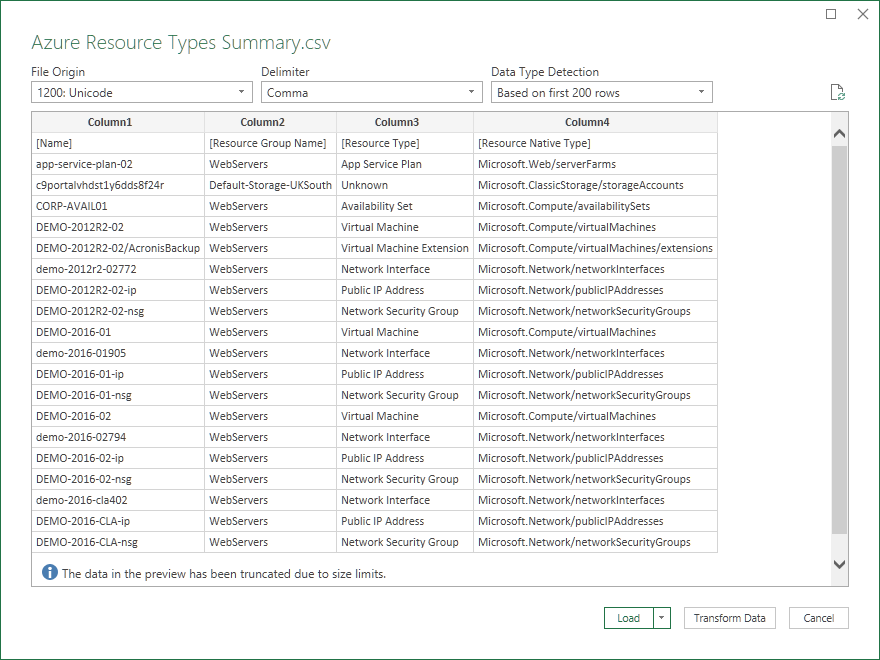Click demo-2016-02794 cell
This screenshot has height=660, width=880.
click(118, 437)
